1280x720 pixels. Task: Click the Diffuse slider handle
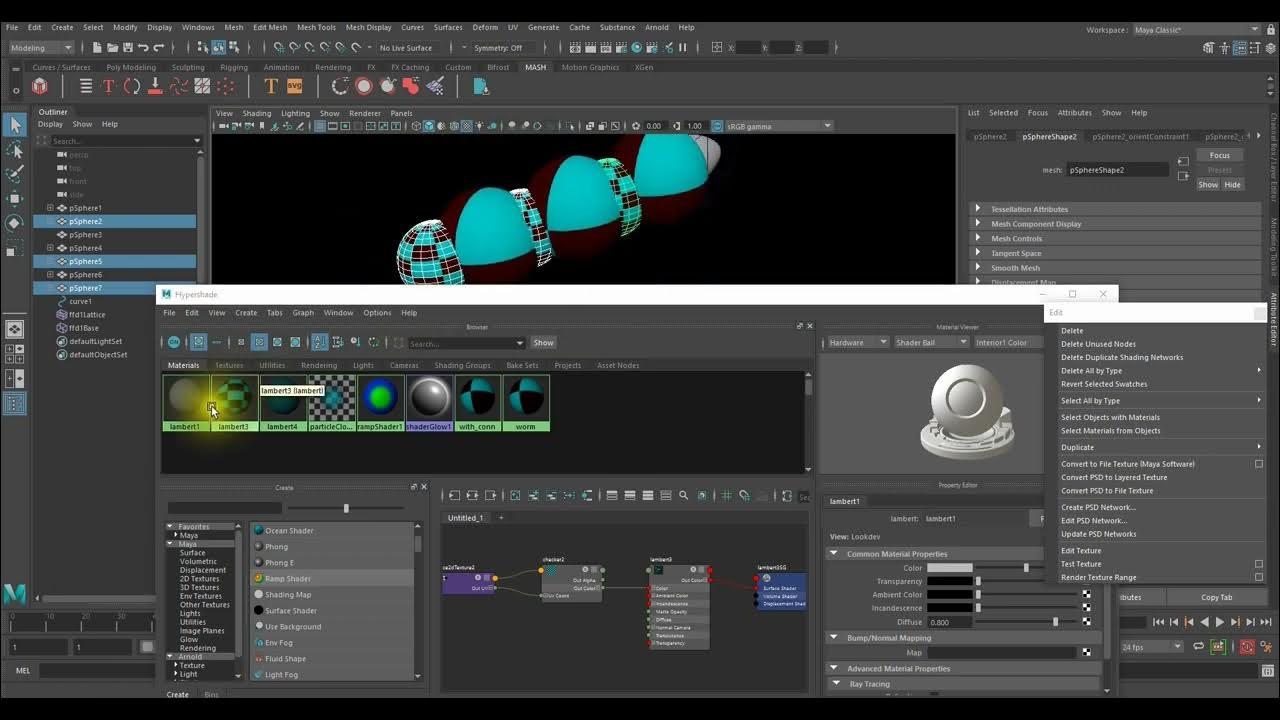point(1055,622)
